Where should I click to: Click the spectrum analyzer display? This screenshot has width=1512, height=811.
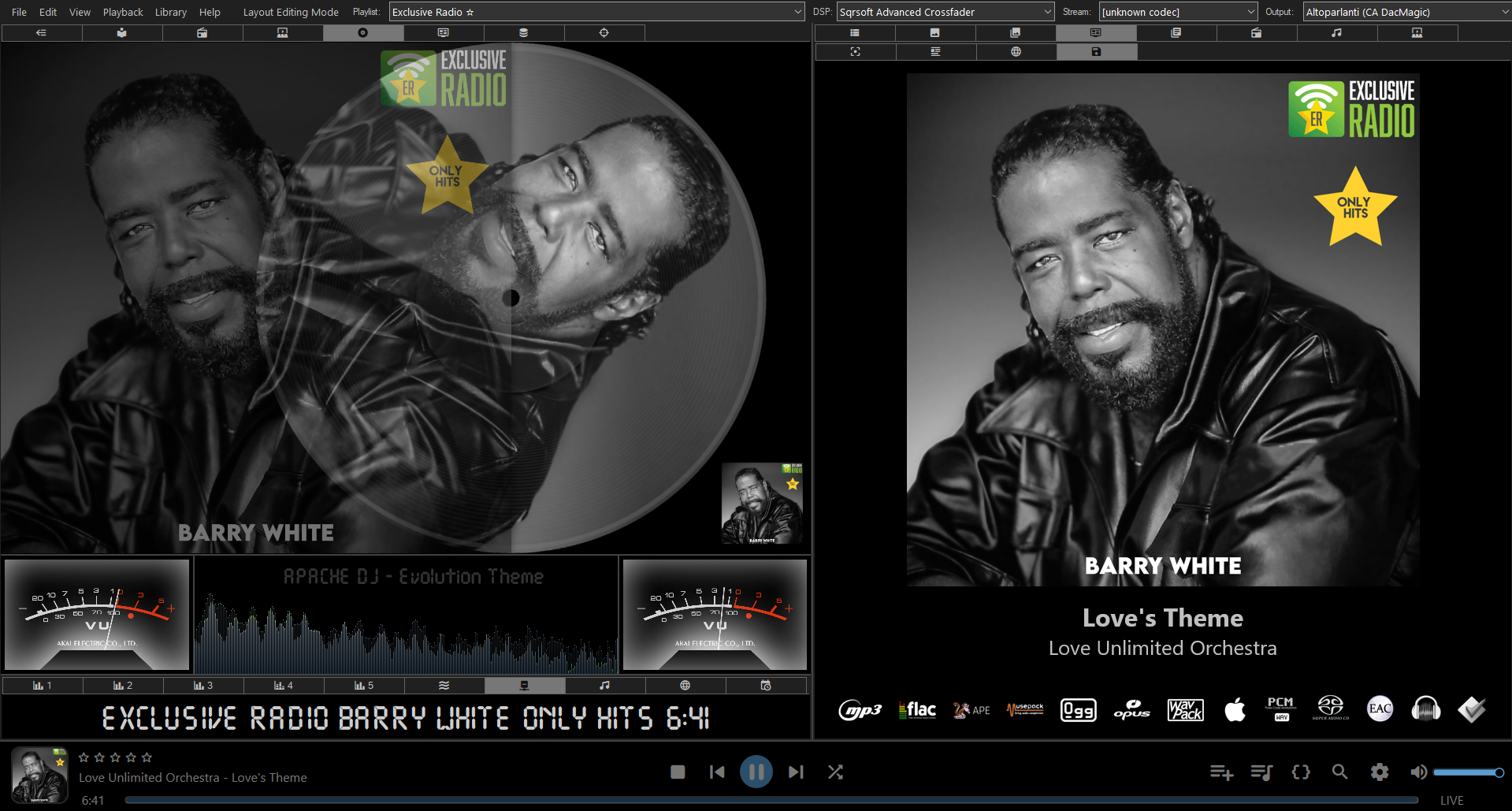click(x=407, y=616)
